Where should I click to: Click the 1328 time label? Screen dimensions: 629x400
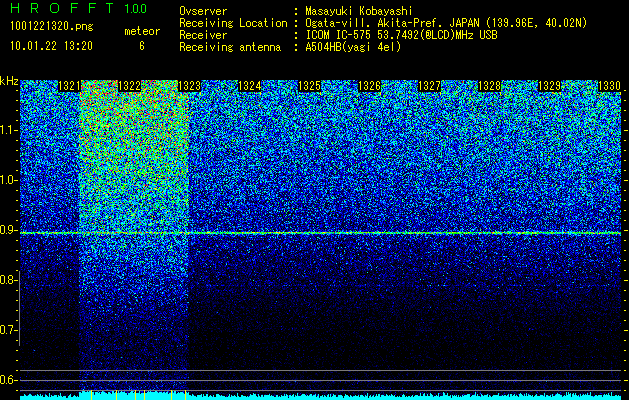[x=490, y=86]
